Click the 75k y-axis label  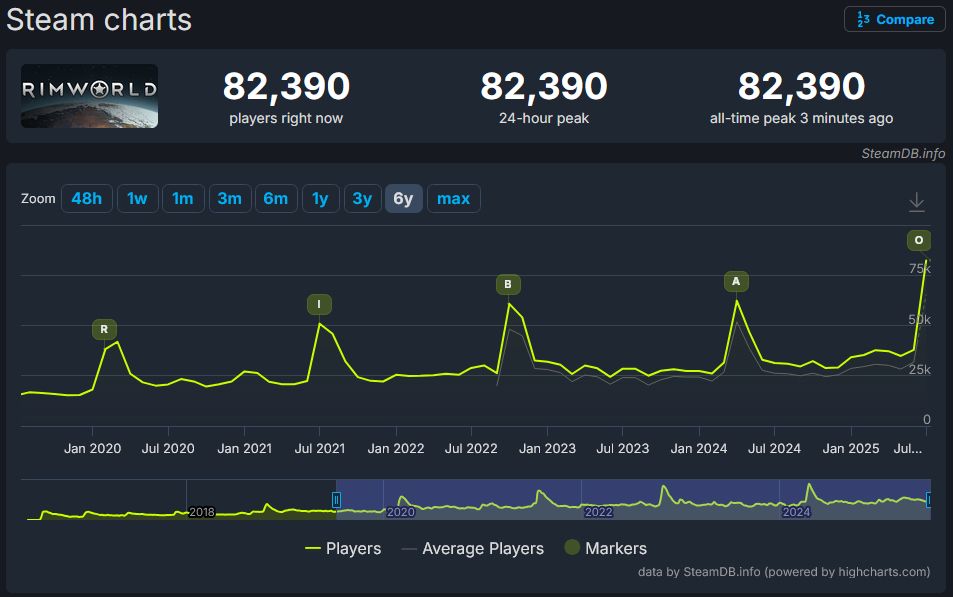click(920, 269)
